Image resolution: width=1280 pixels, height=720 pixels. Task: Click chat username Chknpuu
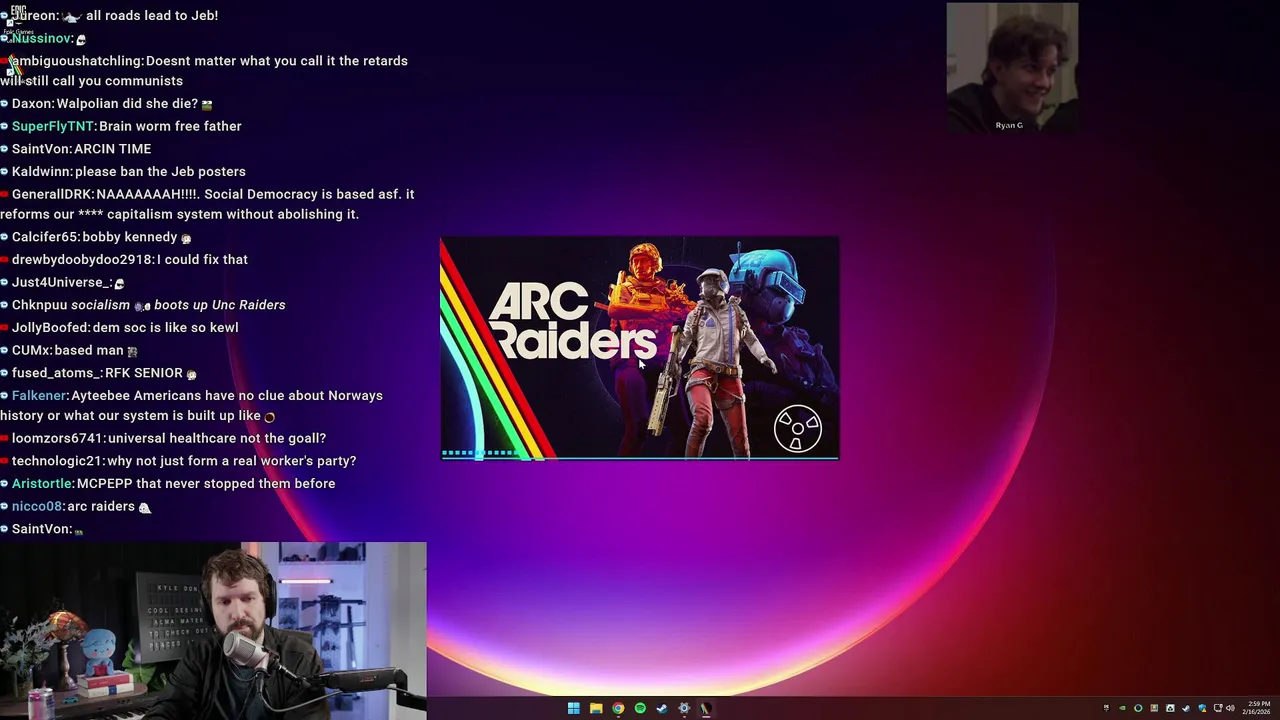click(39, 305)
